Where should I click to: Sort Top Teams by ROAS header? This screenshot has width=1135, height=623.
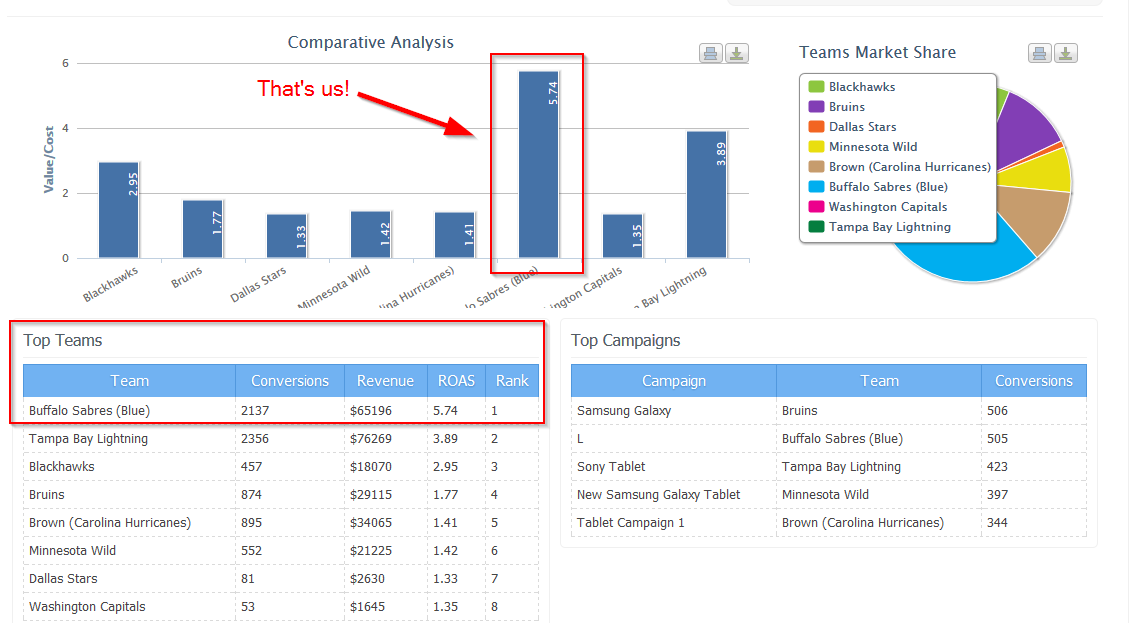click(x=456, y=381)
